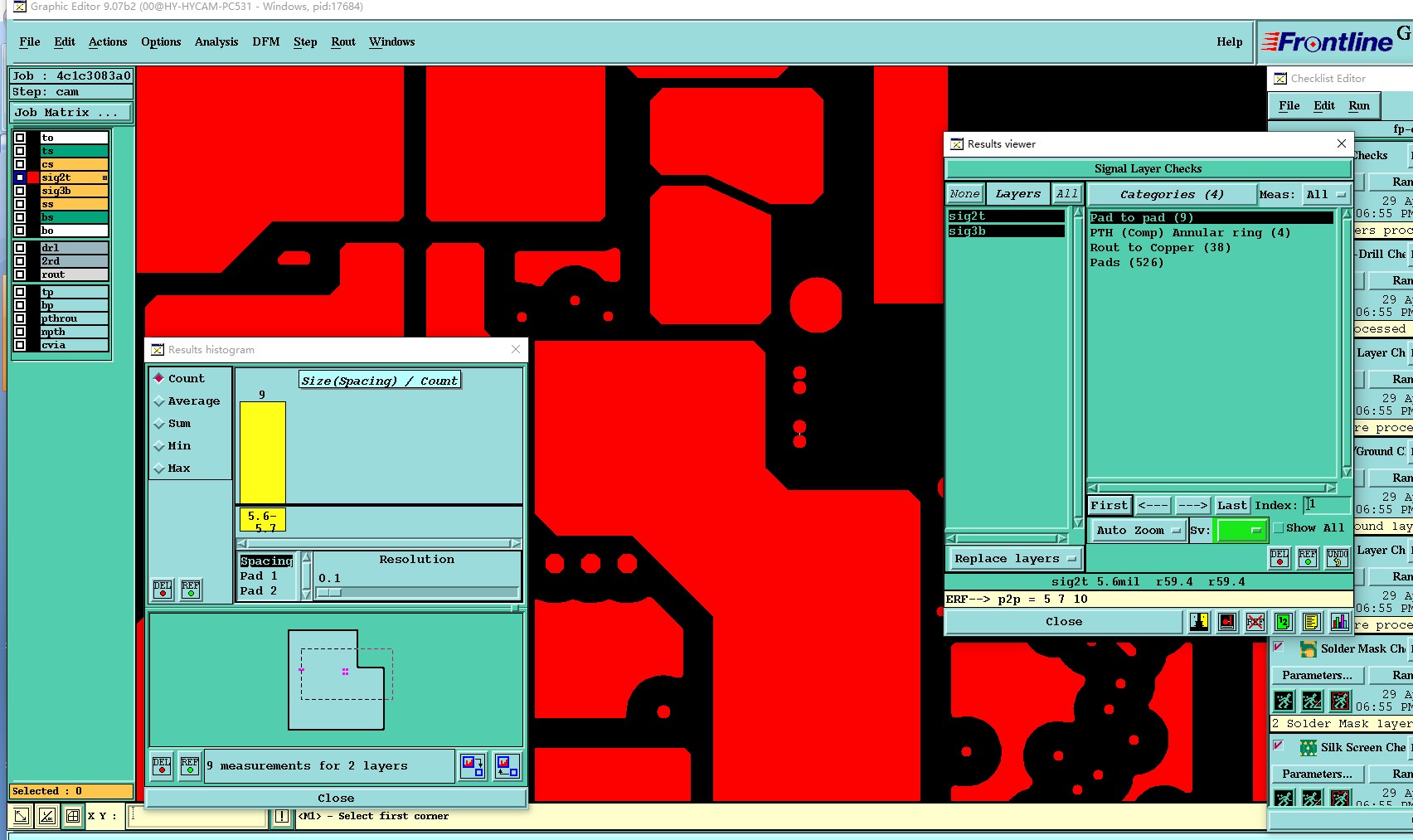Click histogram-from-layer import icon
Image resolution: width=1413 pixels, height=840 pixels.
pyautogui.click(x=507, y=766)
